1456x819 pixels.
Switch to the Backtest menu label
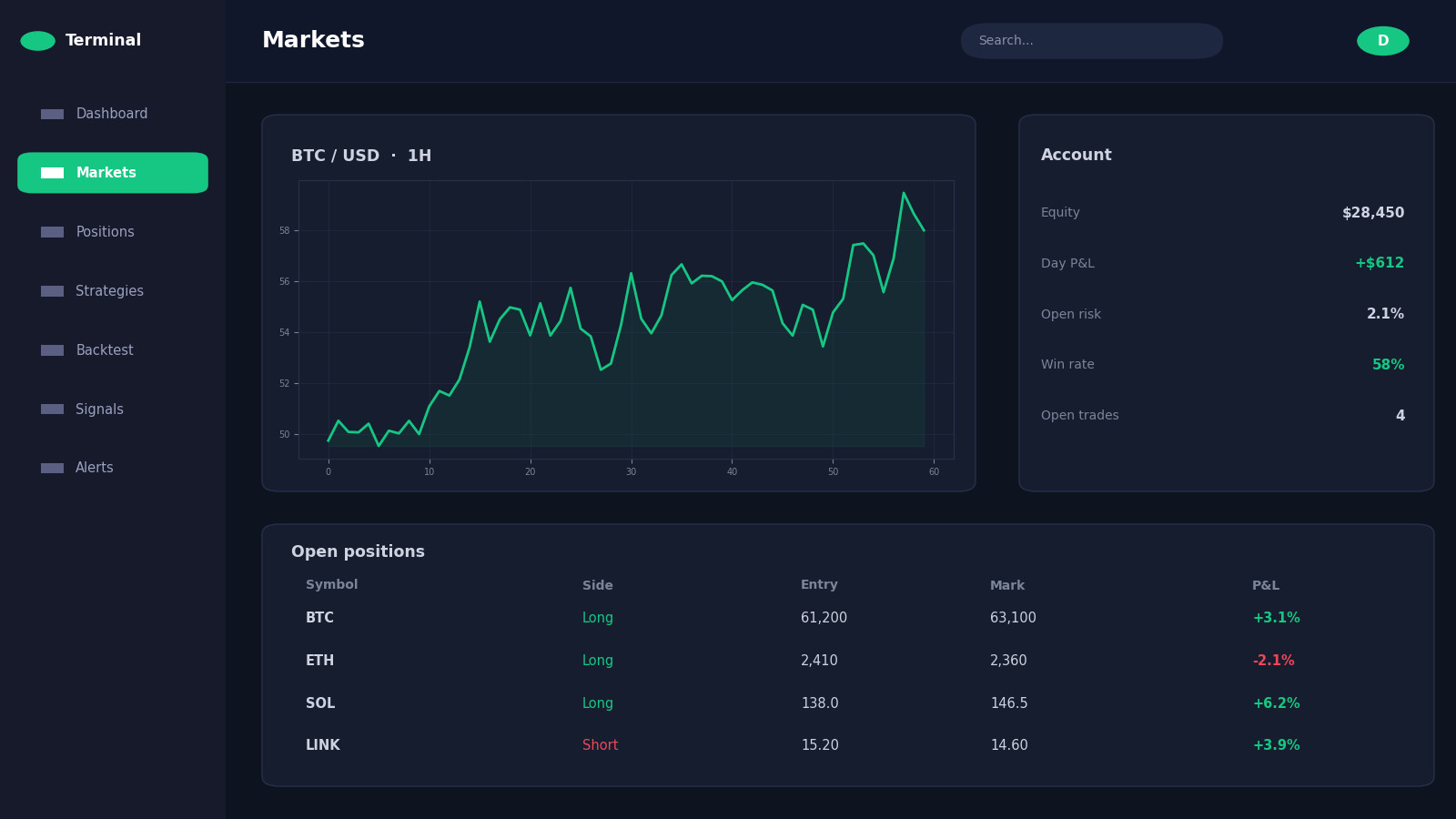105,350
